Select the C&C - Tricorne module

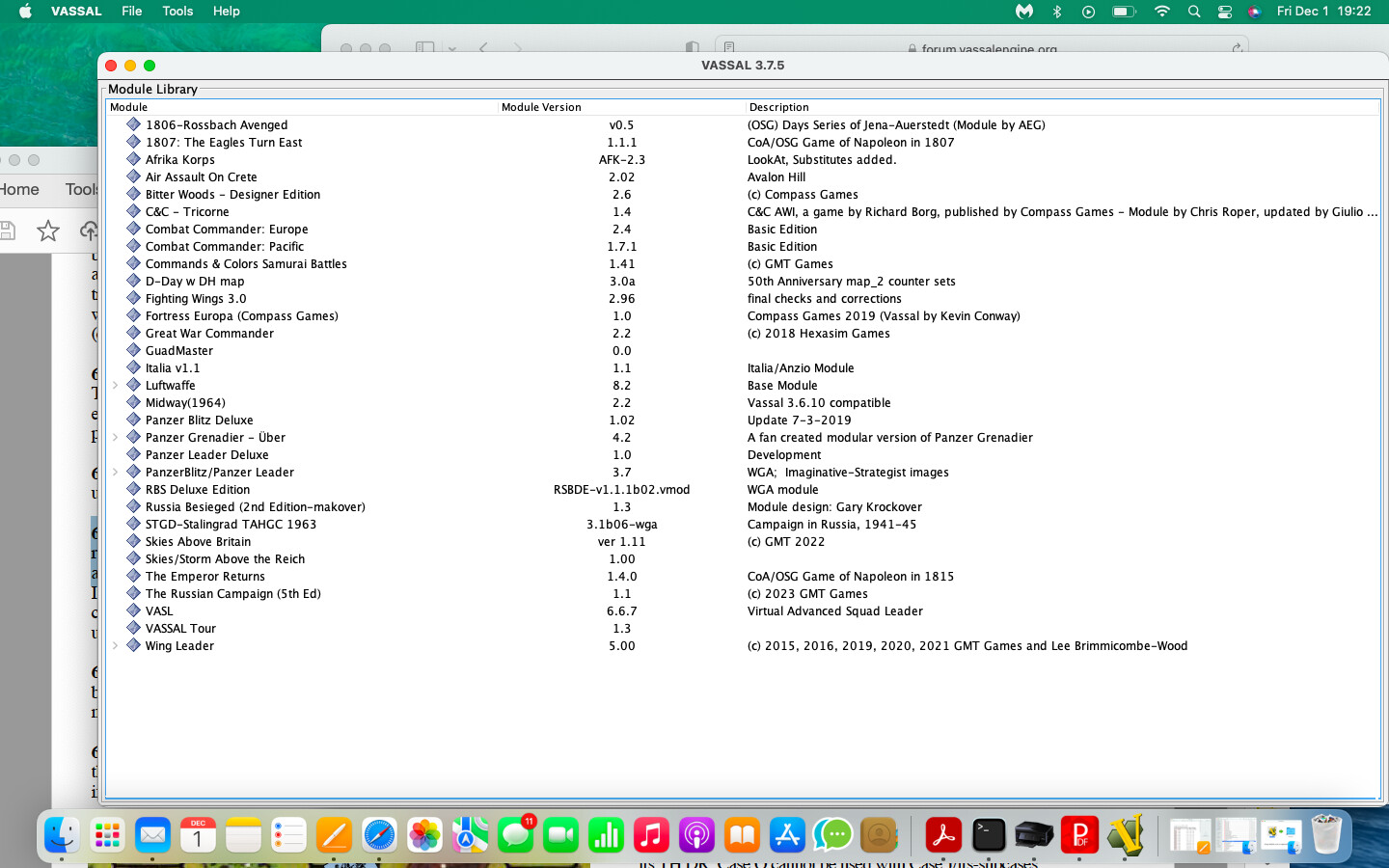pos(187,211)
